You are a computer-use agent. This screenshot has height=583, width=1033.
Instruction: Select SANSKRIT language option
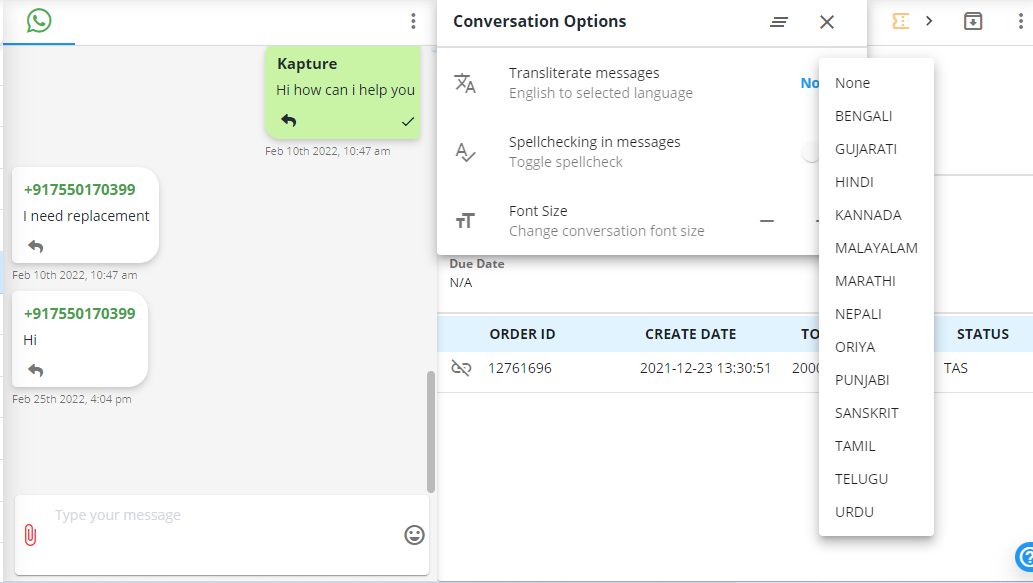point(876,413)
